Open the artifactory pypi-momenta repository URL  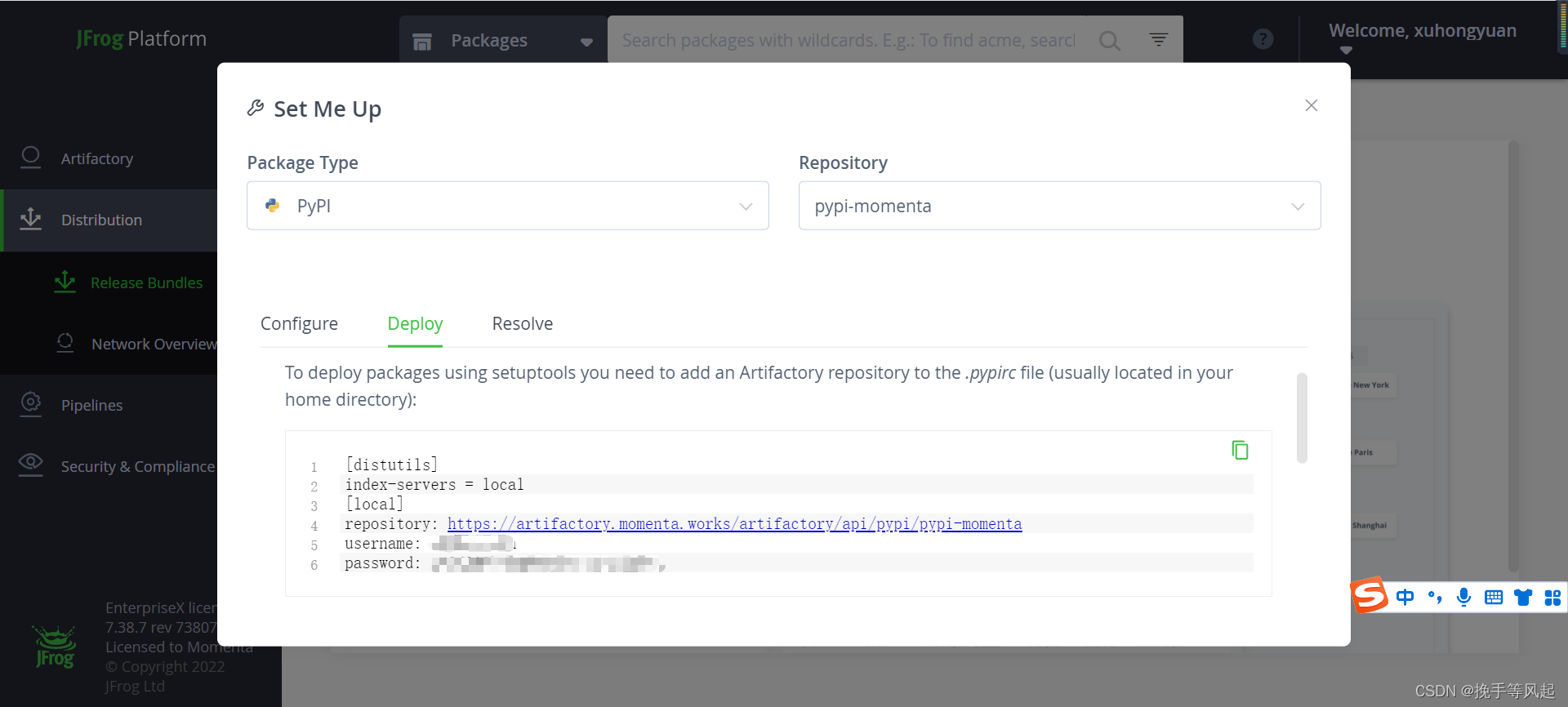734,523
